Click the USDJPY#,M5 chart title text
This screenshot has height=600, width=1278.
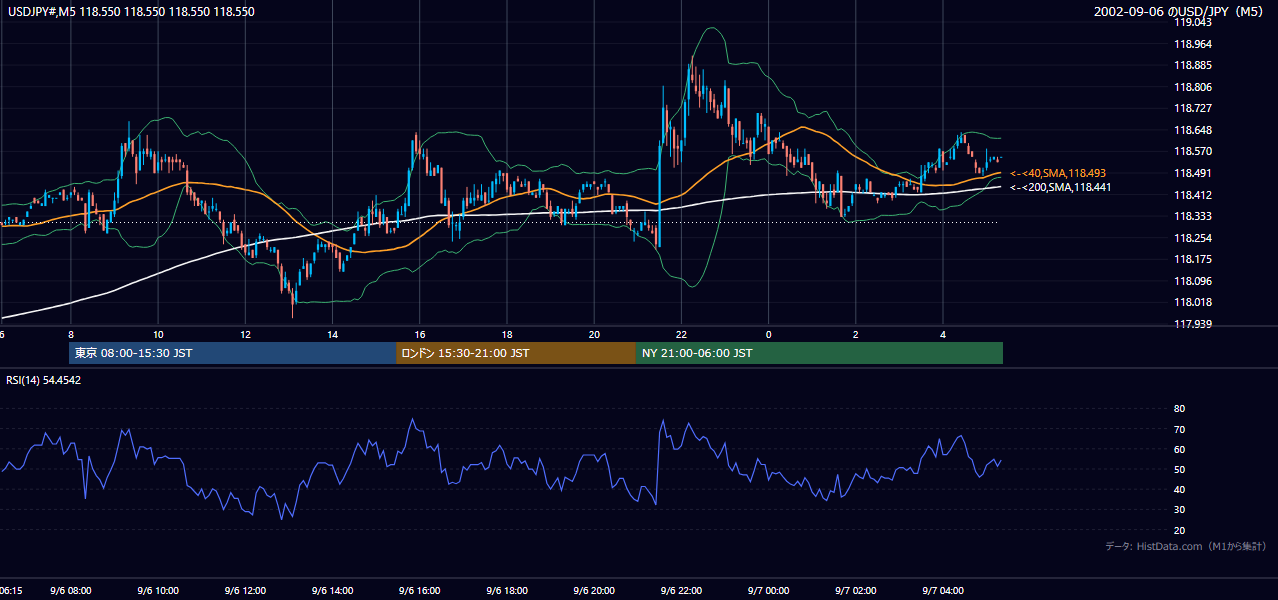129,12
